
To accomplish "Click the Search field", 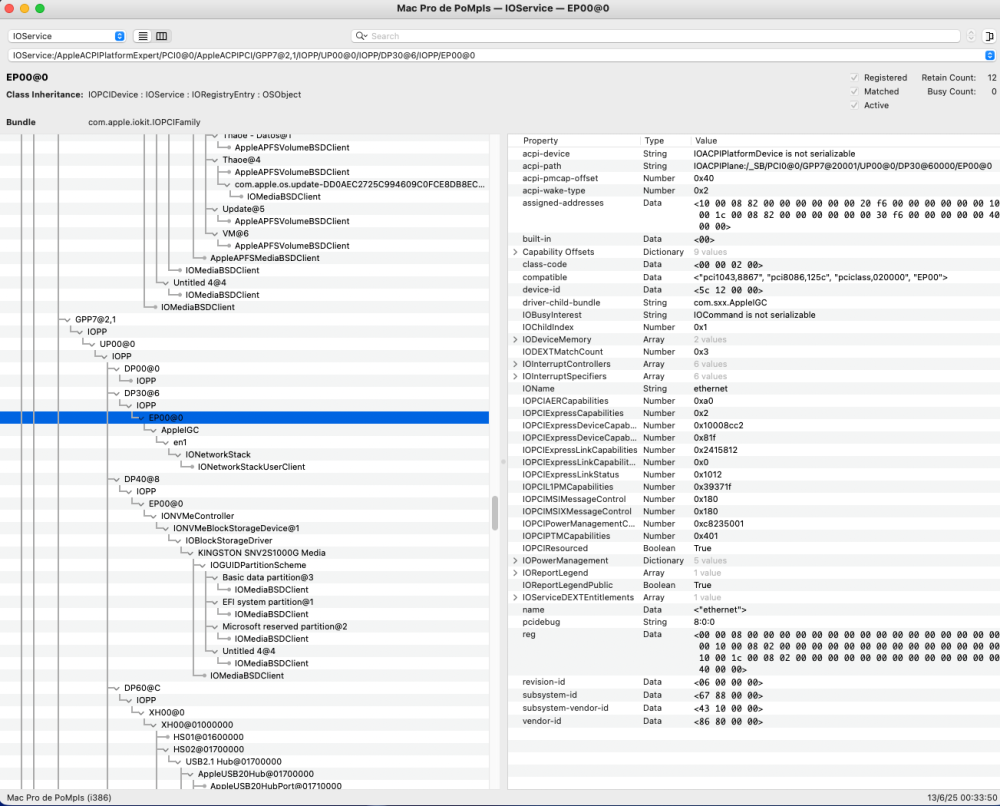I will click(655, 36).
